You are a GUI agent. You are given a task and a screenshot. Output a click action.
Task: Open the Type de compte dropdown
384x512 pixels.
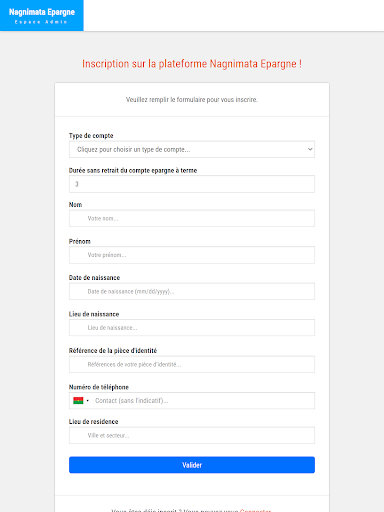tap(192, 149)
